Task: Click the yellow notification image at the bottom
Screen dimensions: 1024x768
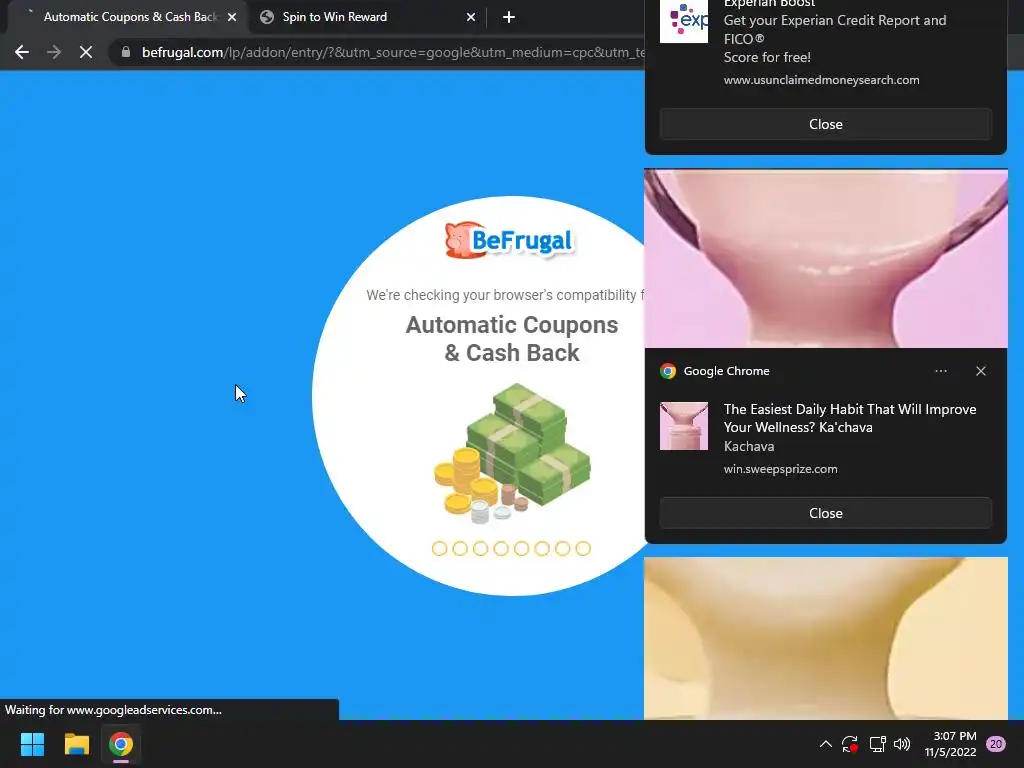Action: coord(825,638)
